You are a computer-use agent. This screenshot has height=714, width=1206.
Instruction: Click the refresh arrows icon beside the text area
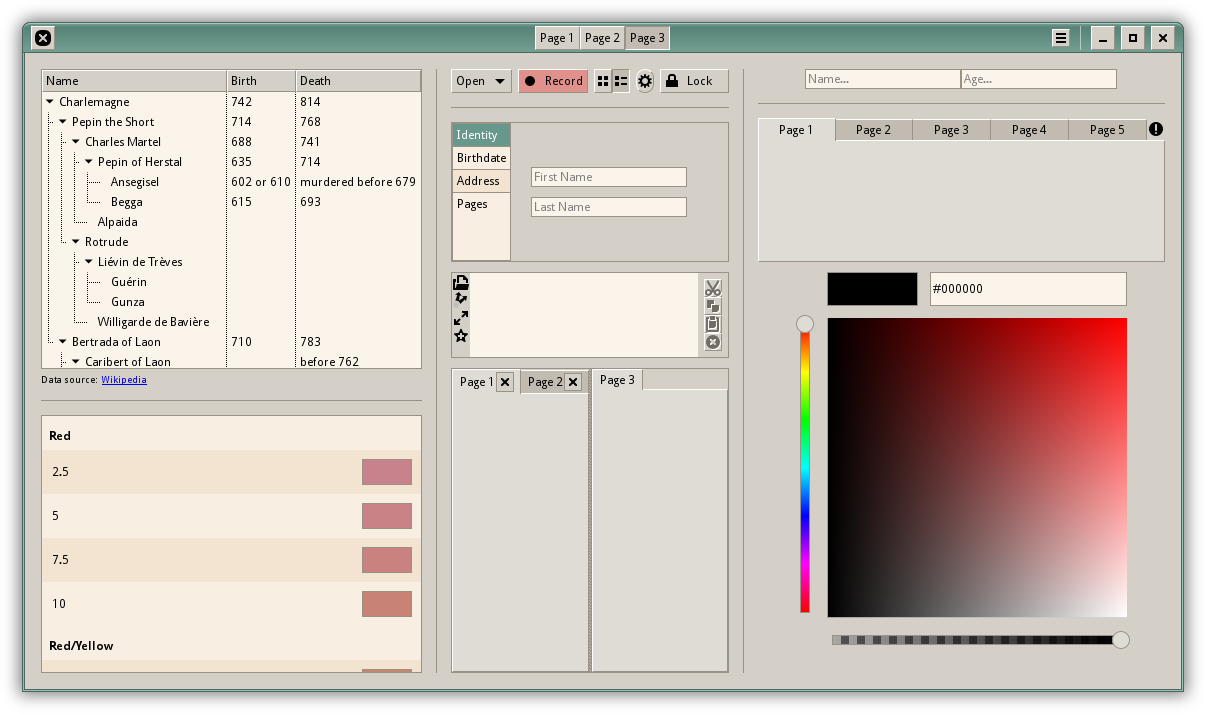pos(461,299)
